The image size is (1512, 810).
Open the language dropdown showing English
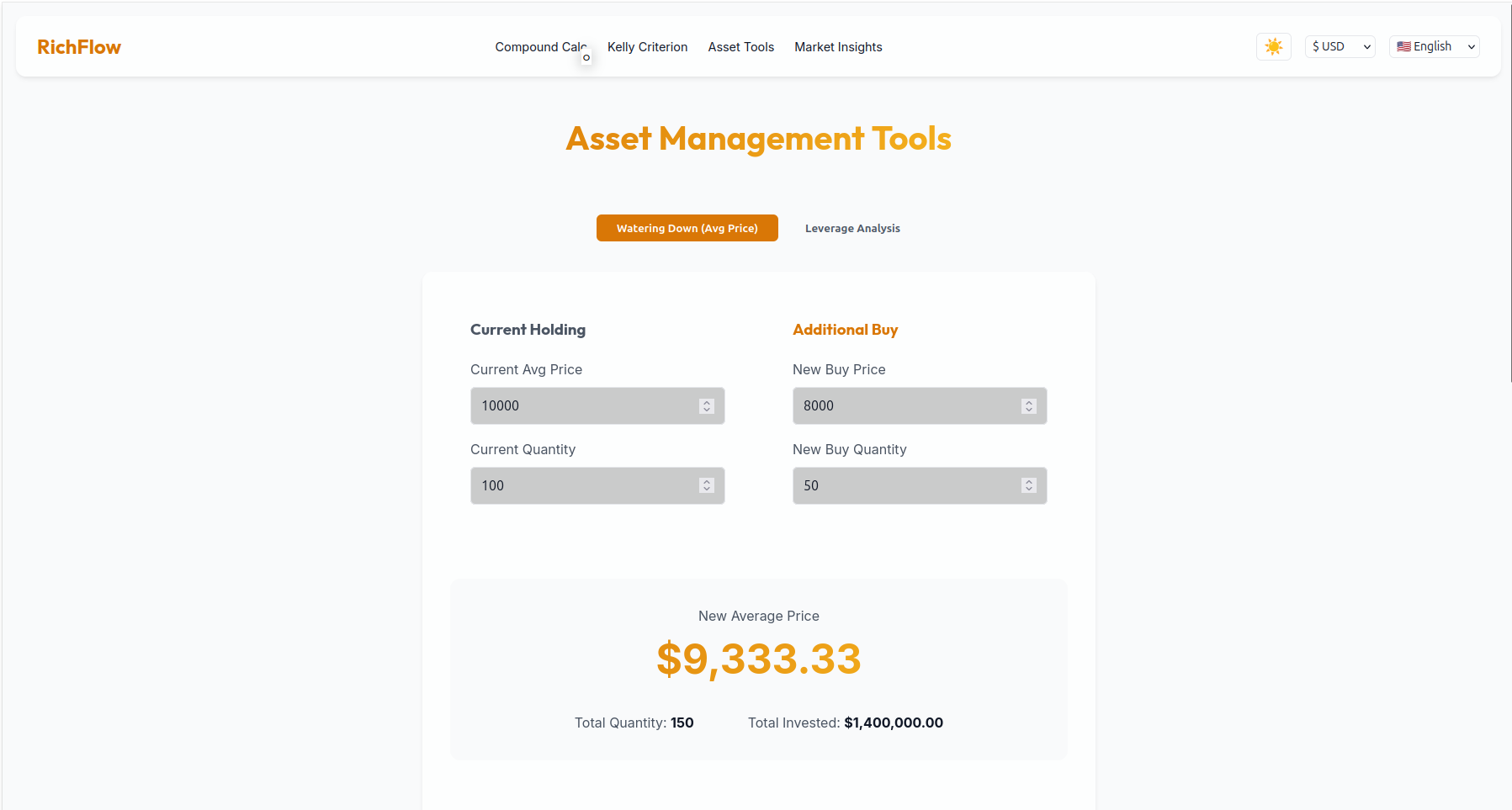point(1434,46)
